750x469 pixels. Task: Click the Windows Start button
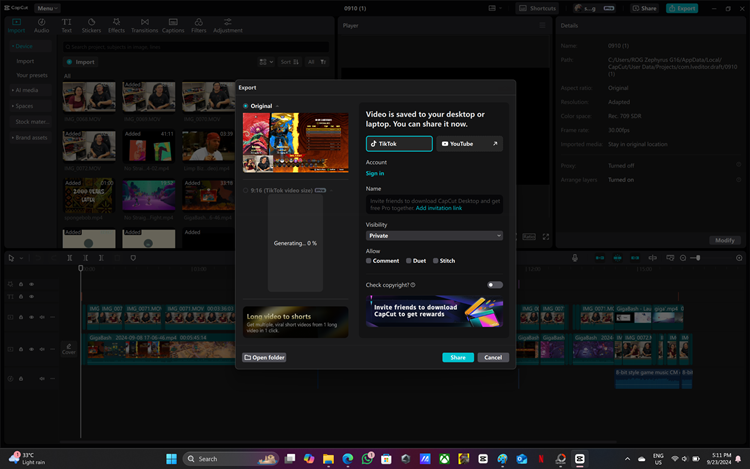pyautogui.click(x=171, y=458)
